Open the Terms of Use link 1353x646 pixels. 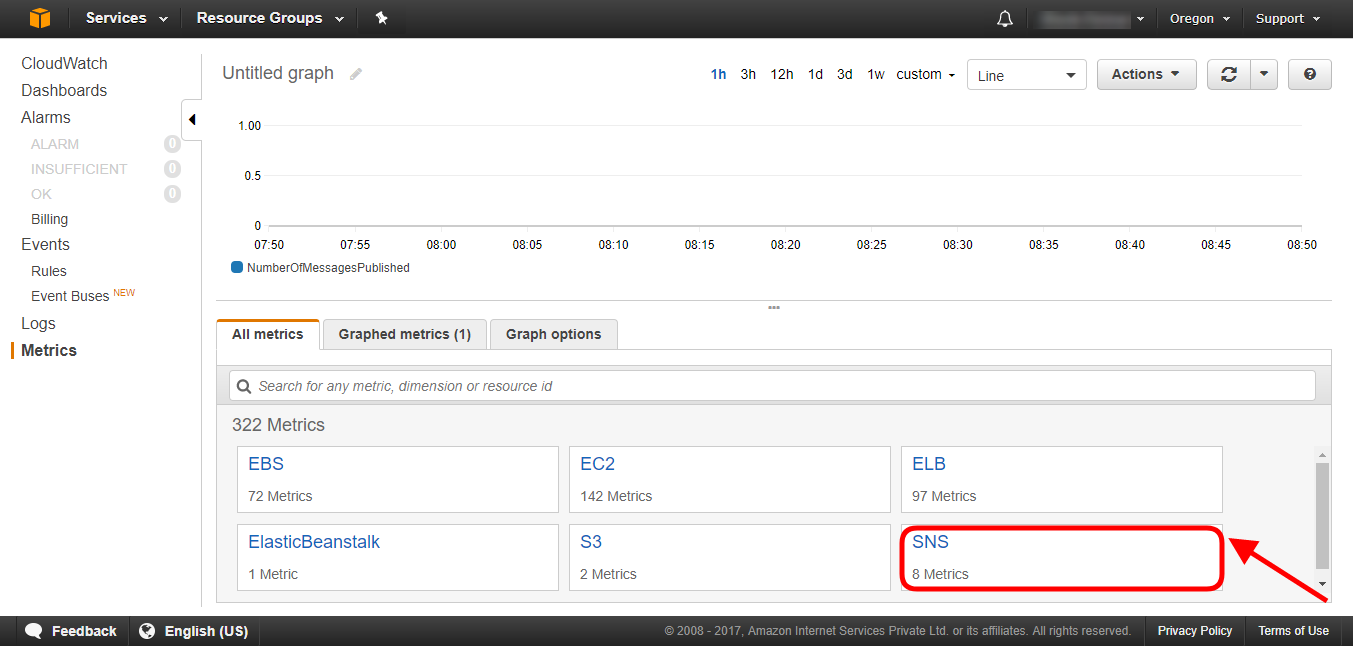1293,631
